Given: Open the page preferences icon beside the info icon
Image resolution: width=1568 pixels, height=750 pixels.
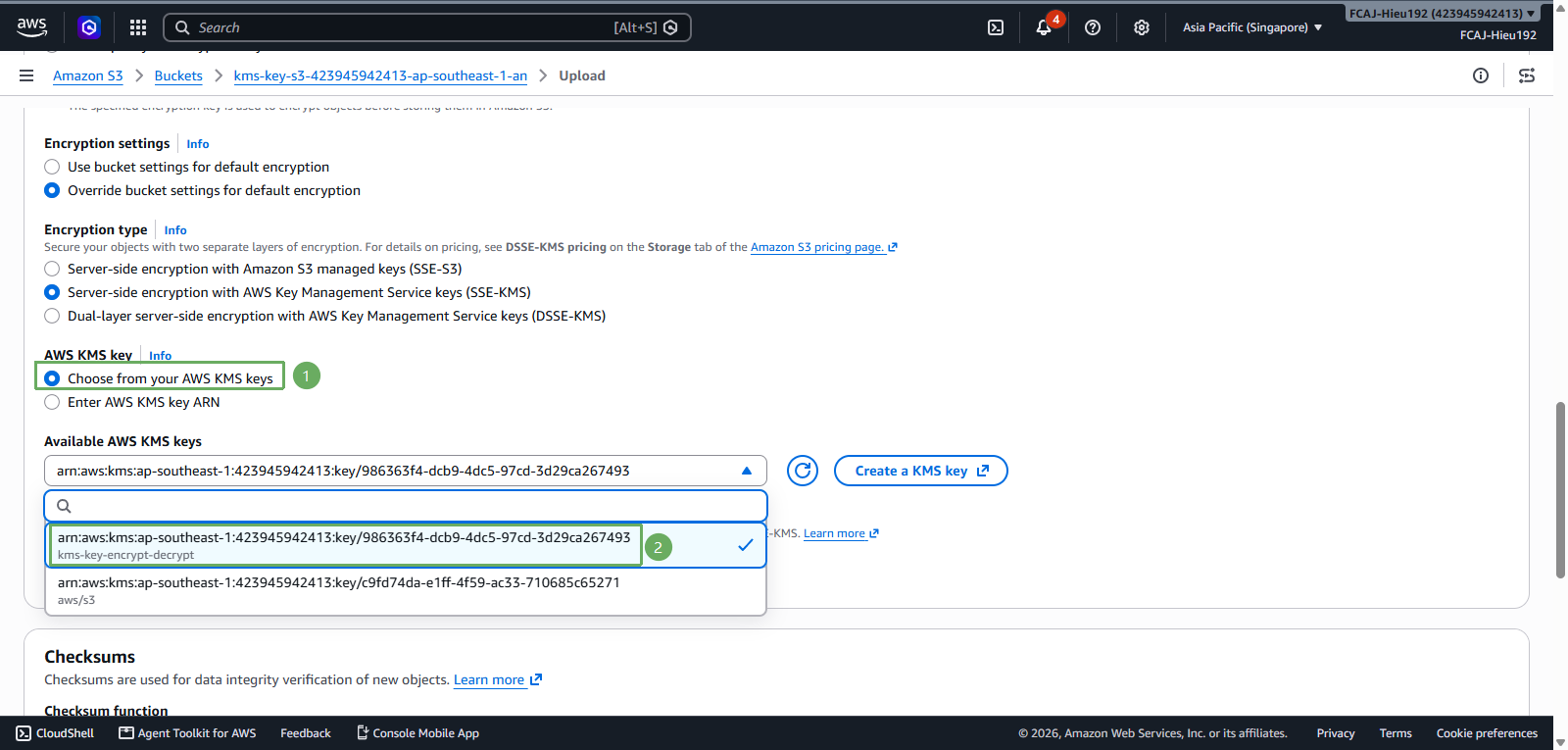Looking at the screenshot, I should pos(1527,75).
